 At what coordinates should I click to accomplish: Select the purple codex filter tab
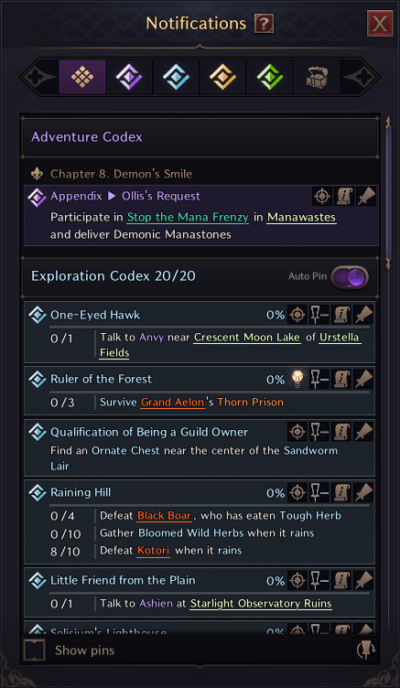coord(129,77)
